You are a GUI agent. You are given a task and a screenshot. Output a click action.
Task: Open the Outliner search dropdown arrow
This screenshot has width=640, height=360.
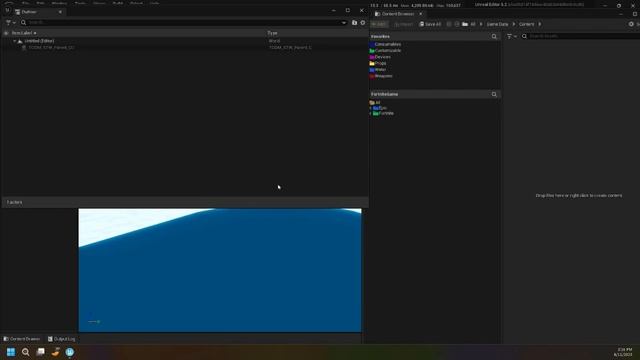(x=344, y=23)
